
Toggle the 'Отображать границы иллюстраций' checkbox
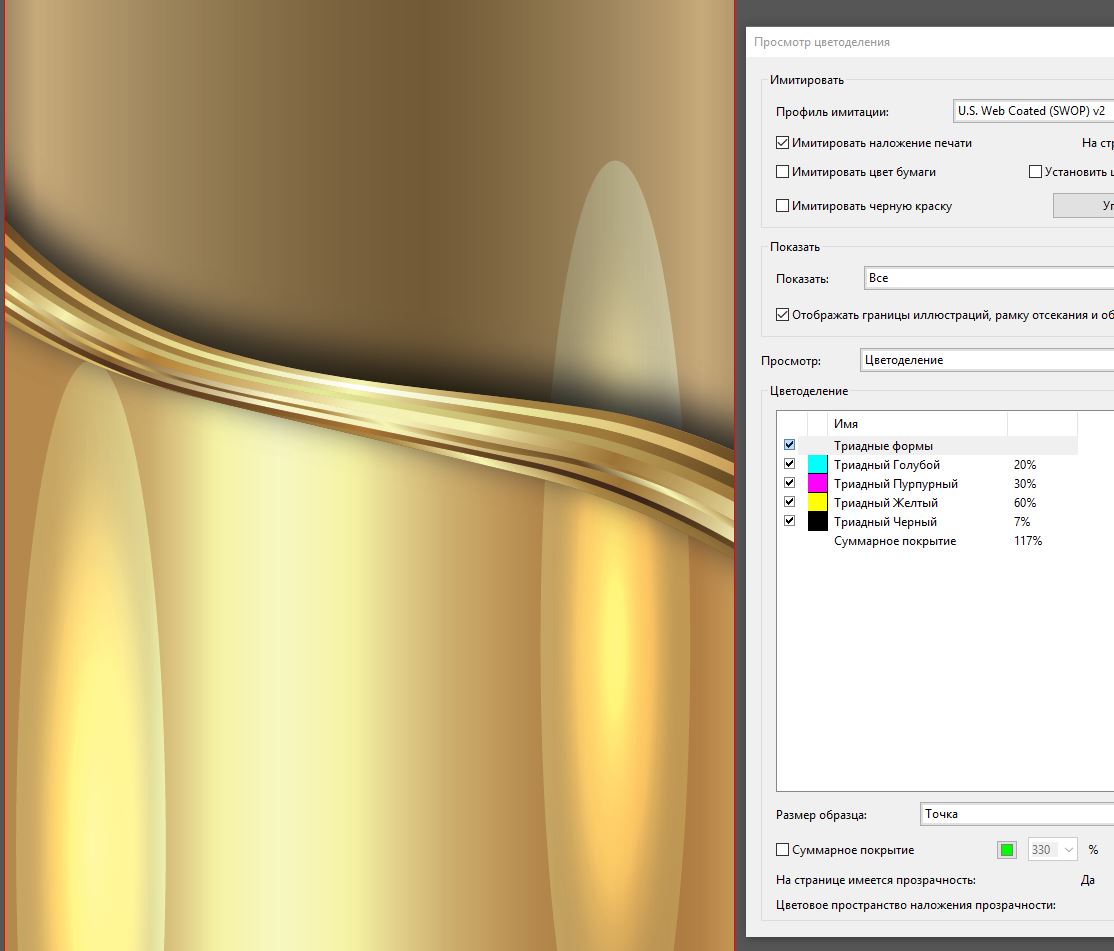(x=782, y=315)
